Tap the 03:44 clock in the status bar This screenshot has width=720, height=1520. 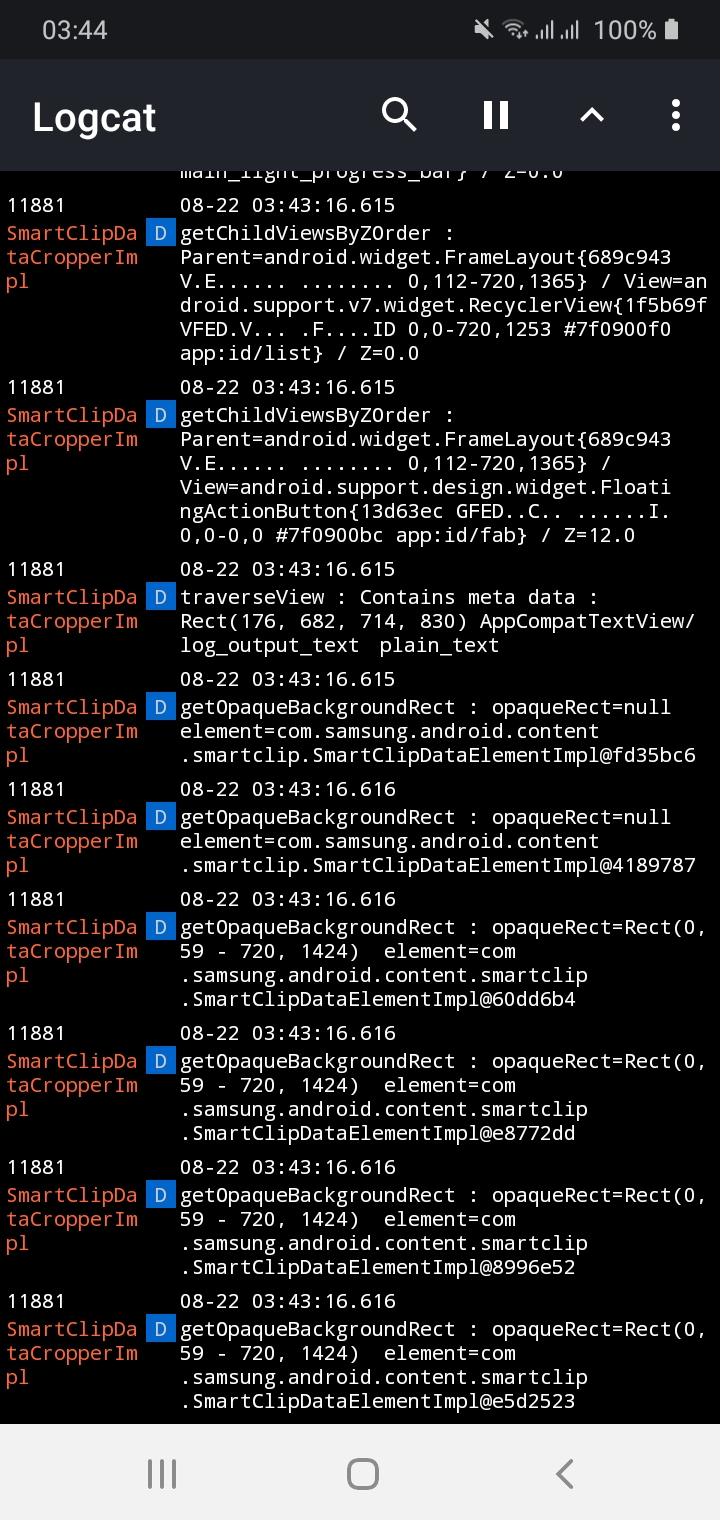click(x=75, y=29)
